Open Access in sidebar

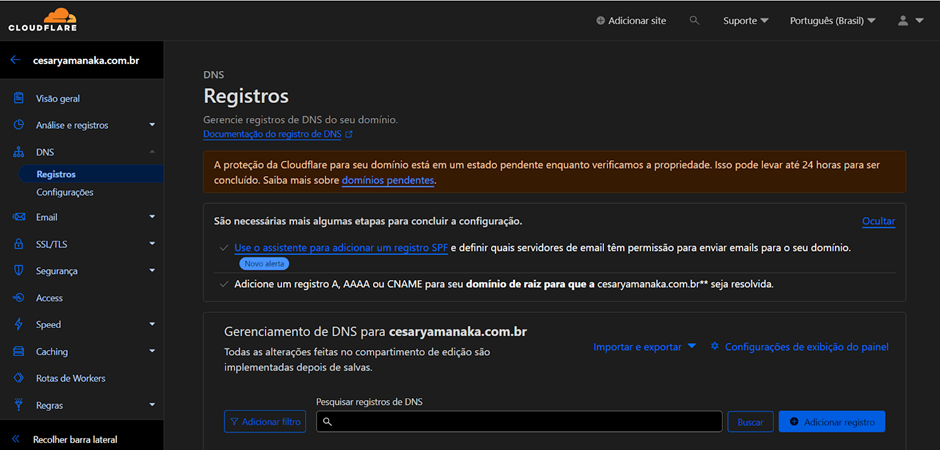(x=49, y=298)
